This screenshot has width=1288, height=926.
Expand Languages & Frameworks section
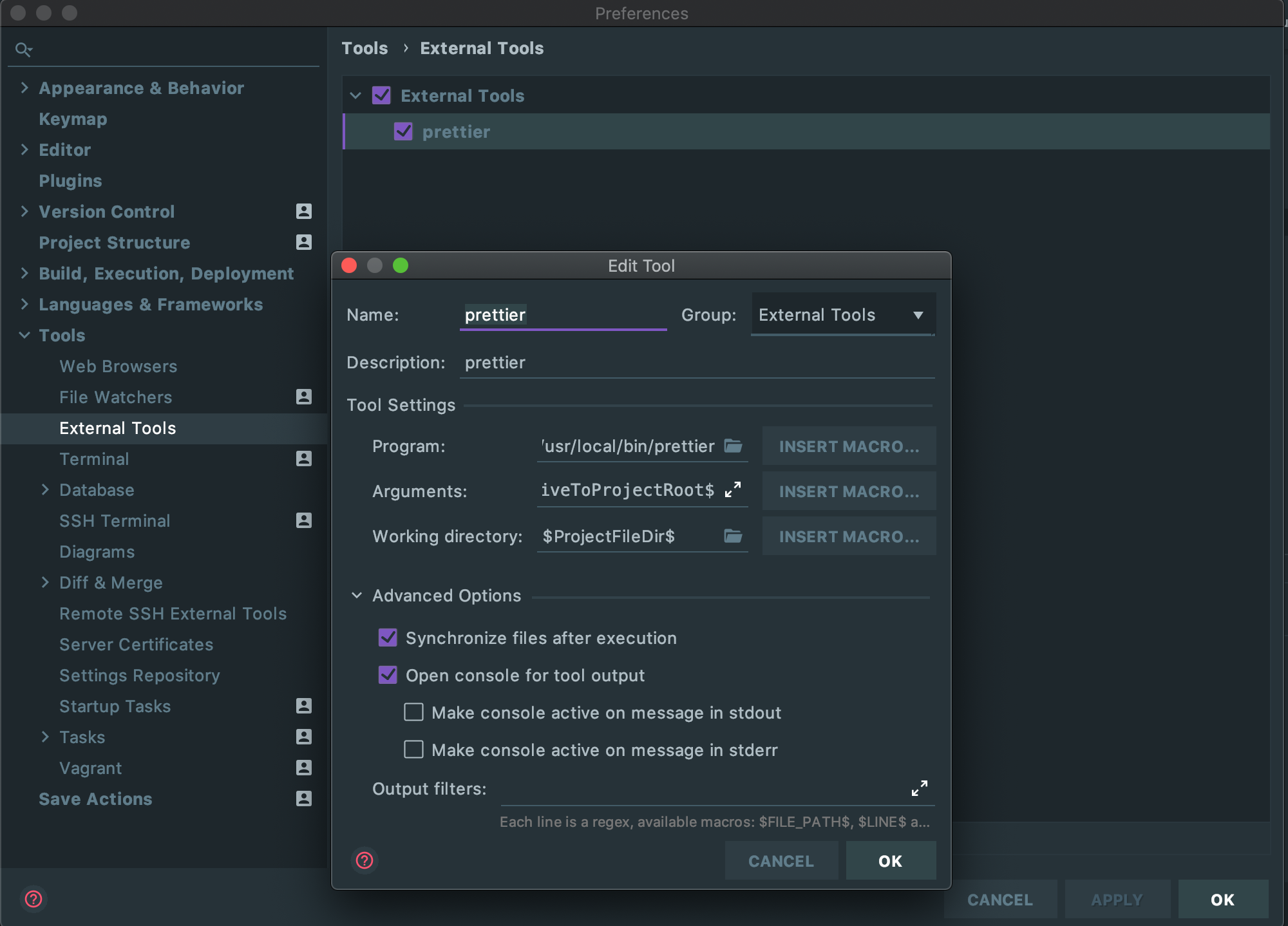[x=24, y=304]
